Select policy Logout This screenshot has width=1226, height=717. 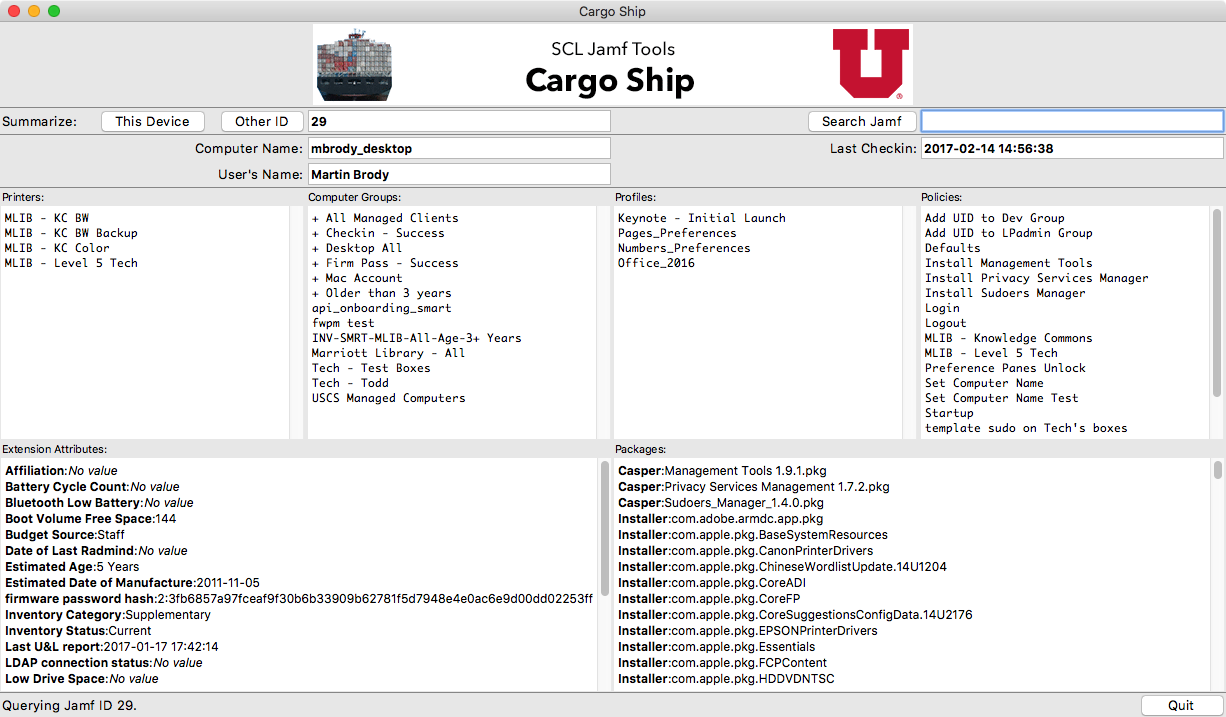[x=946, y=323]
